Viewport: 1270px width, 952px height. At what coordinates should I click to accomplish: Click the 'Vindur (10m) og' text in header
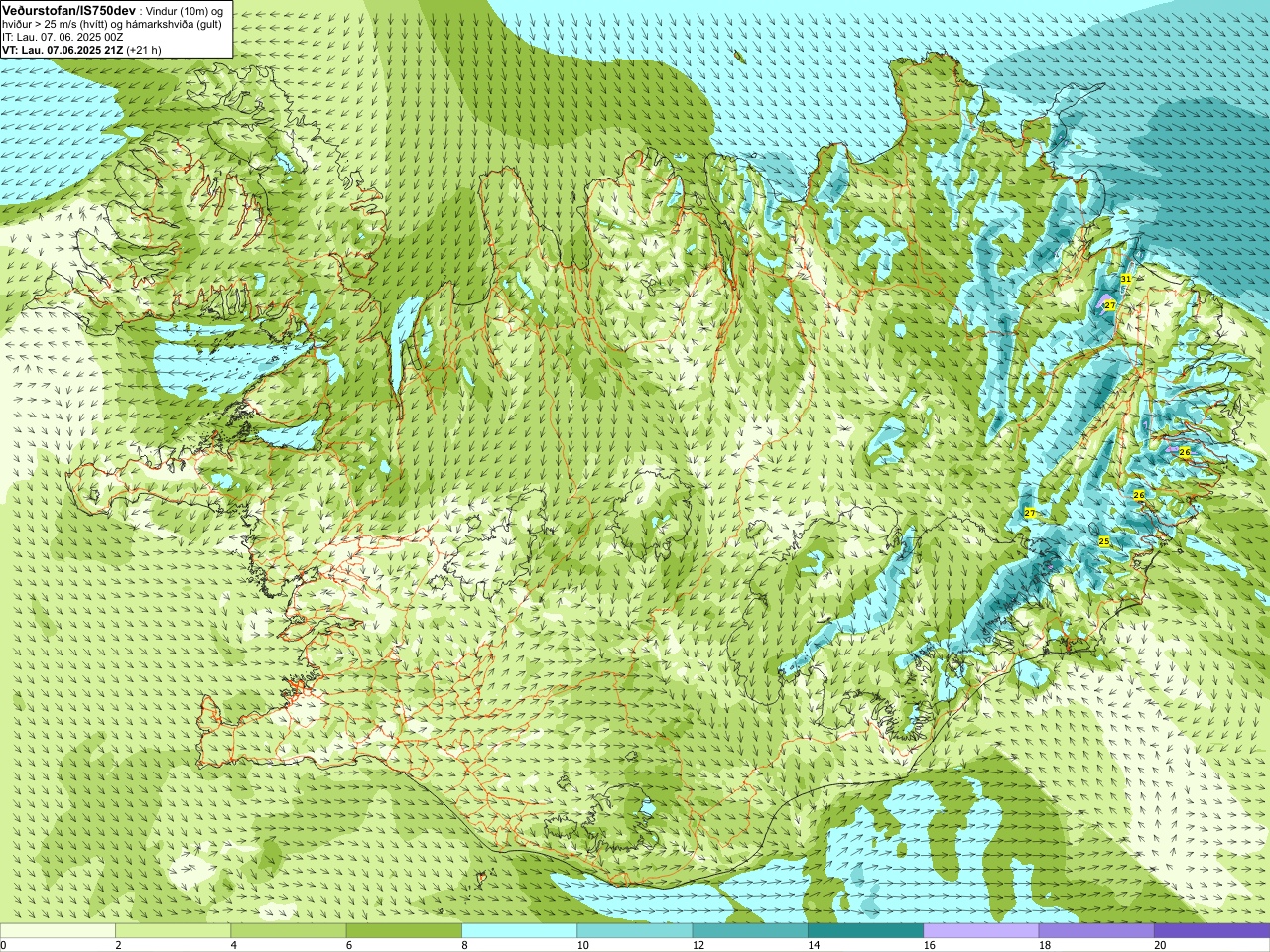(x=184, y=10)
